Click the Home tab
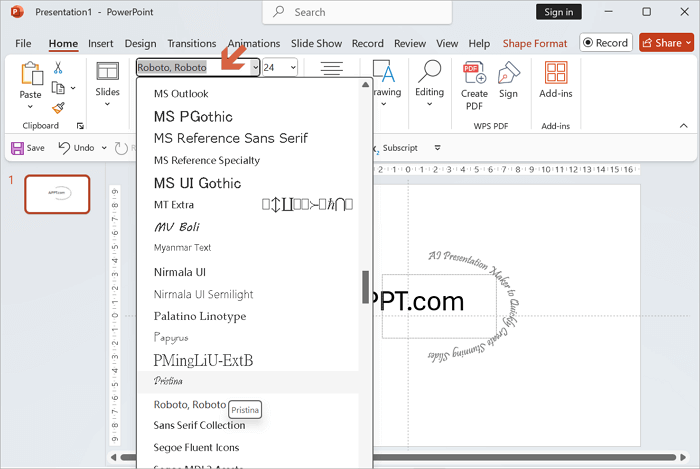Viewport: 700px width, 469px height. pos(63,44)
